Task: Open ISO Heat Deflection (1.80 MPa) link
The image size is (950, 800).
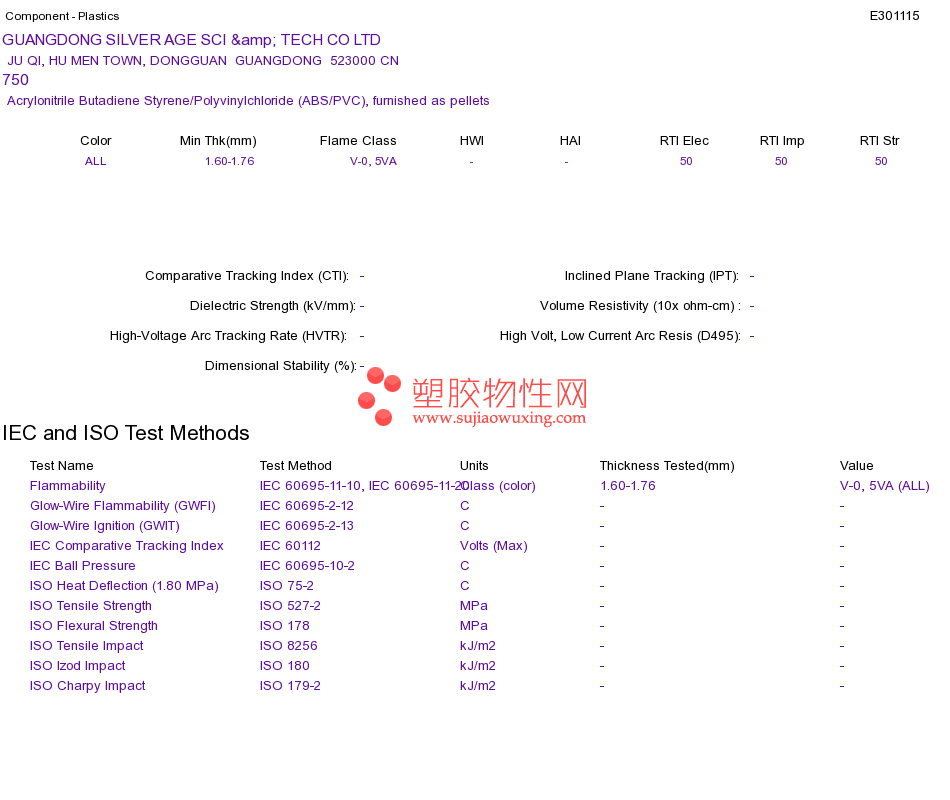Action: click(124, 586)
